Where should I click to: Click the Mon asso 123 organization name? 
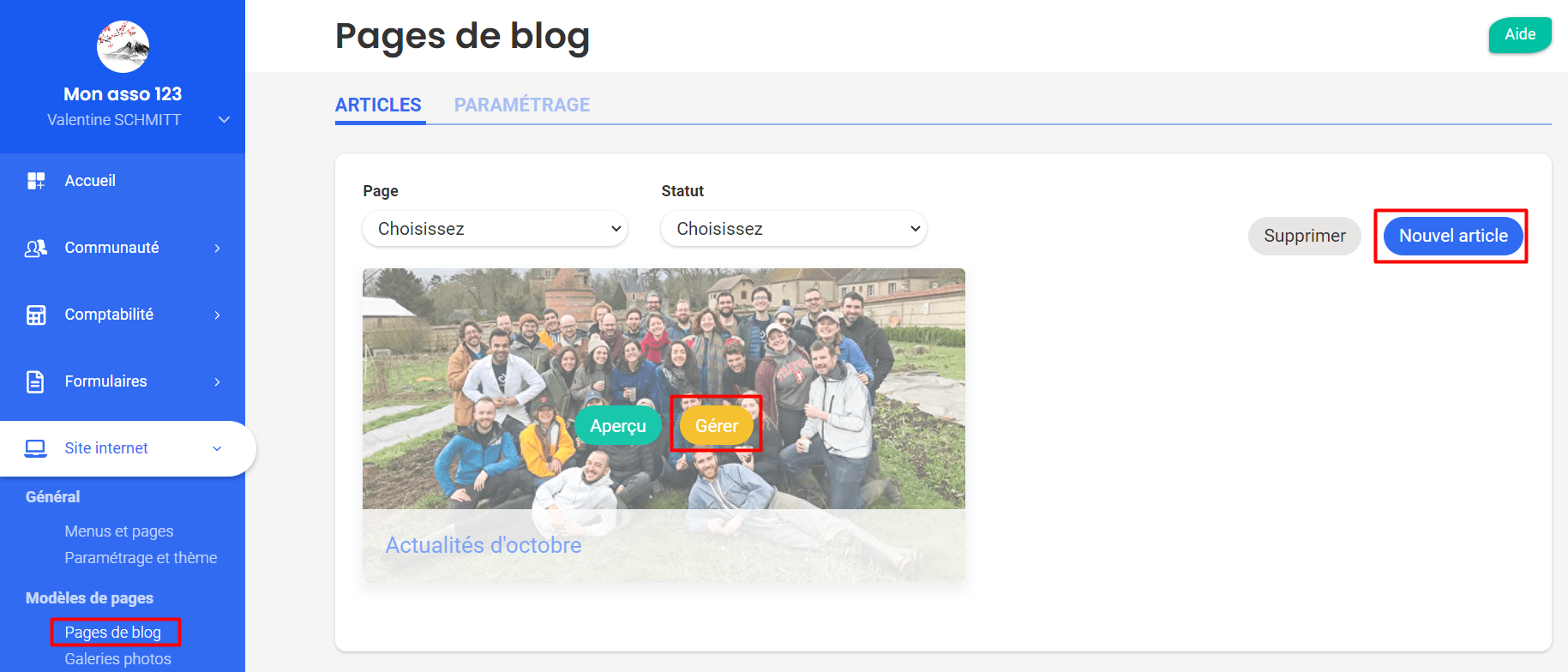click(x=123, y=94)
